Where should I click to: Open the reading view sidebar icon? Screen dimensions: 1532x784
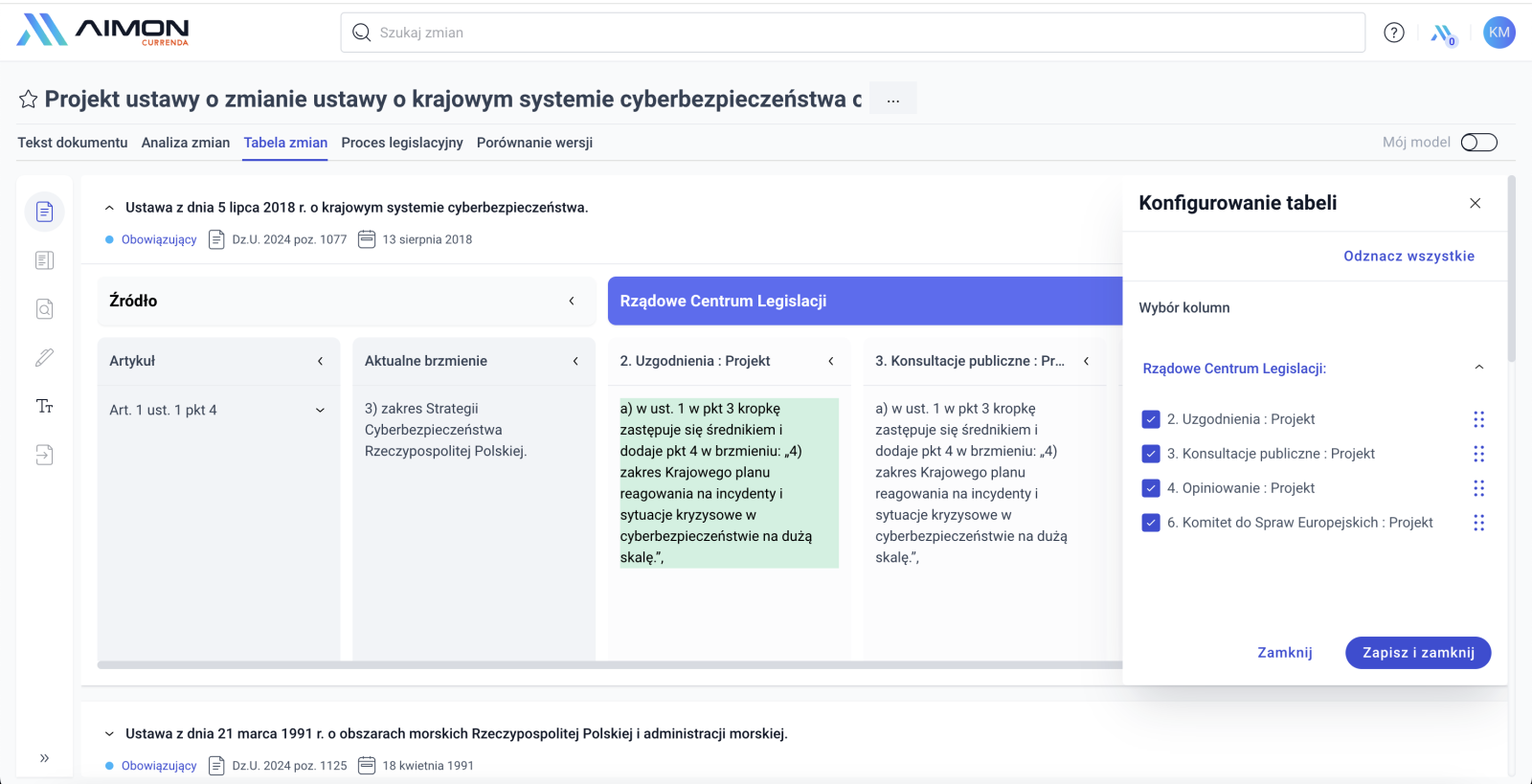pos(44,260)
